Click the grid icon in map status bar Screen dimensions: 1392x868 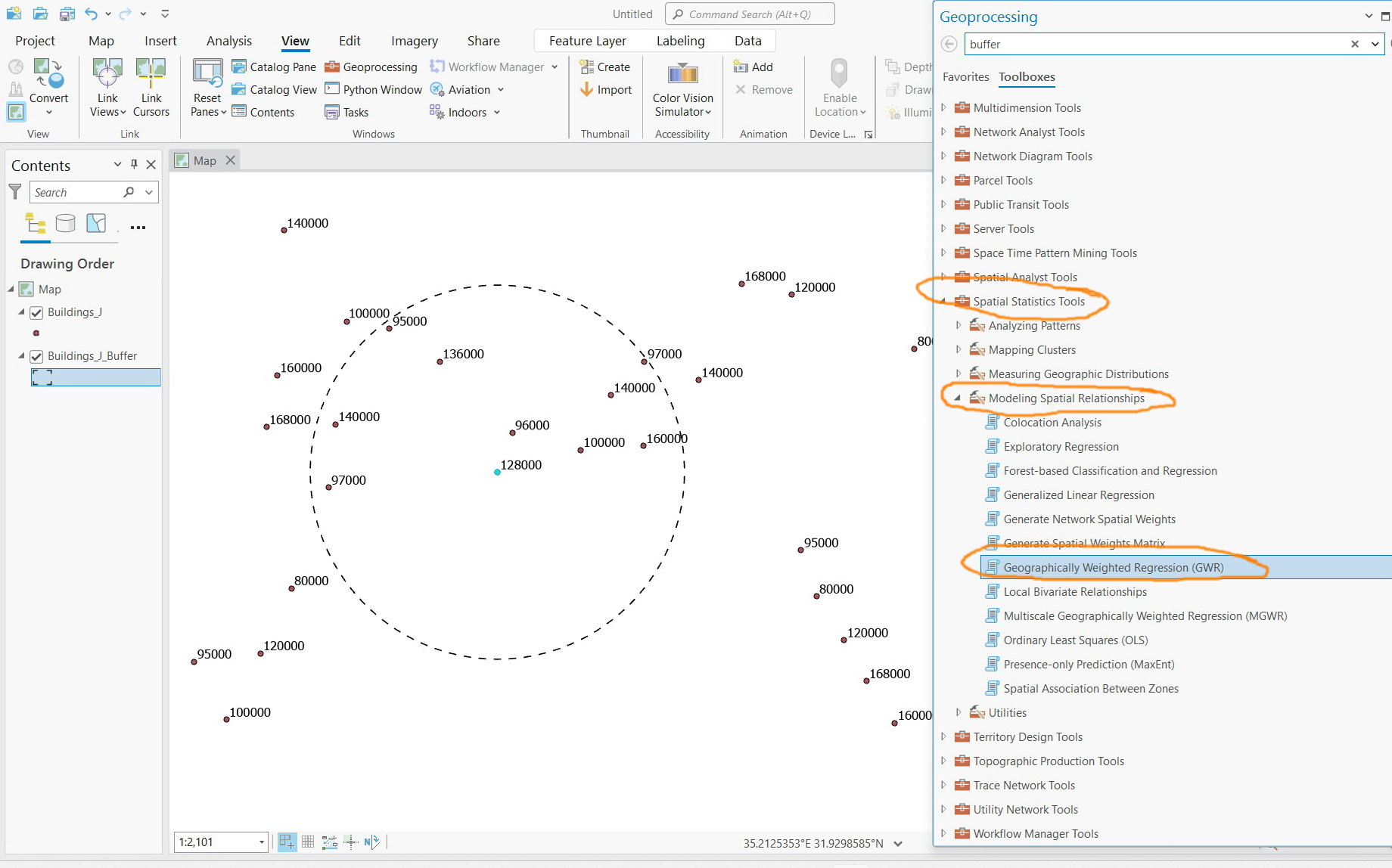pyautogui.click(x=308, y=842)
